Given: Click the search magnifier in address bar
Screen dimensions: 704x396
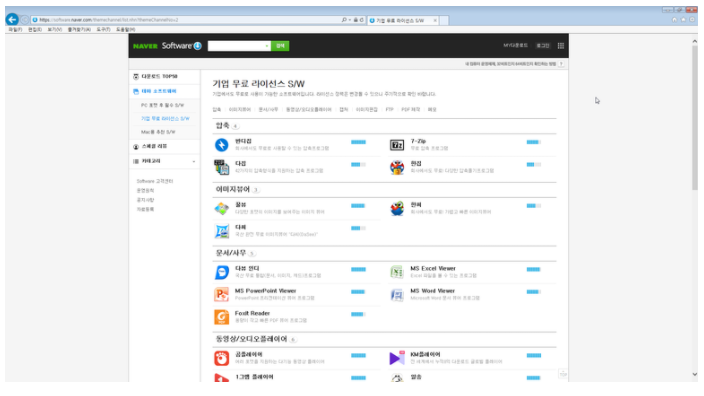Looking at the screenshot, I should pyautogui.click(x=344, y=20).
